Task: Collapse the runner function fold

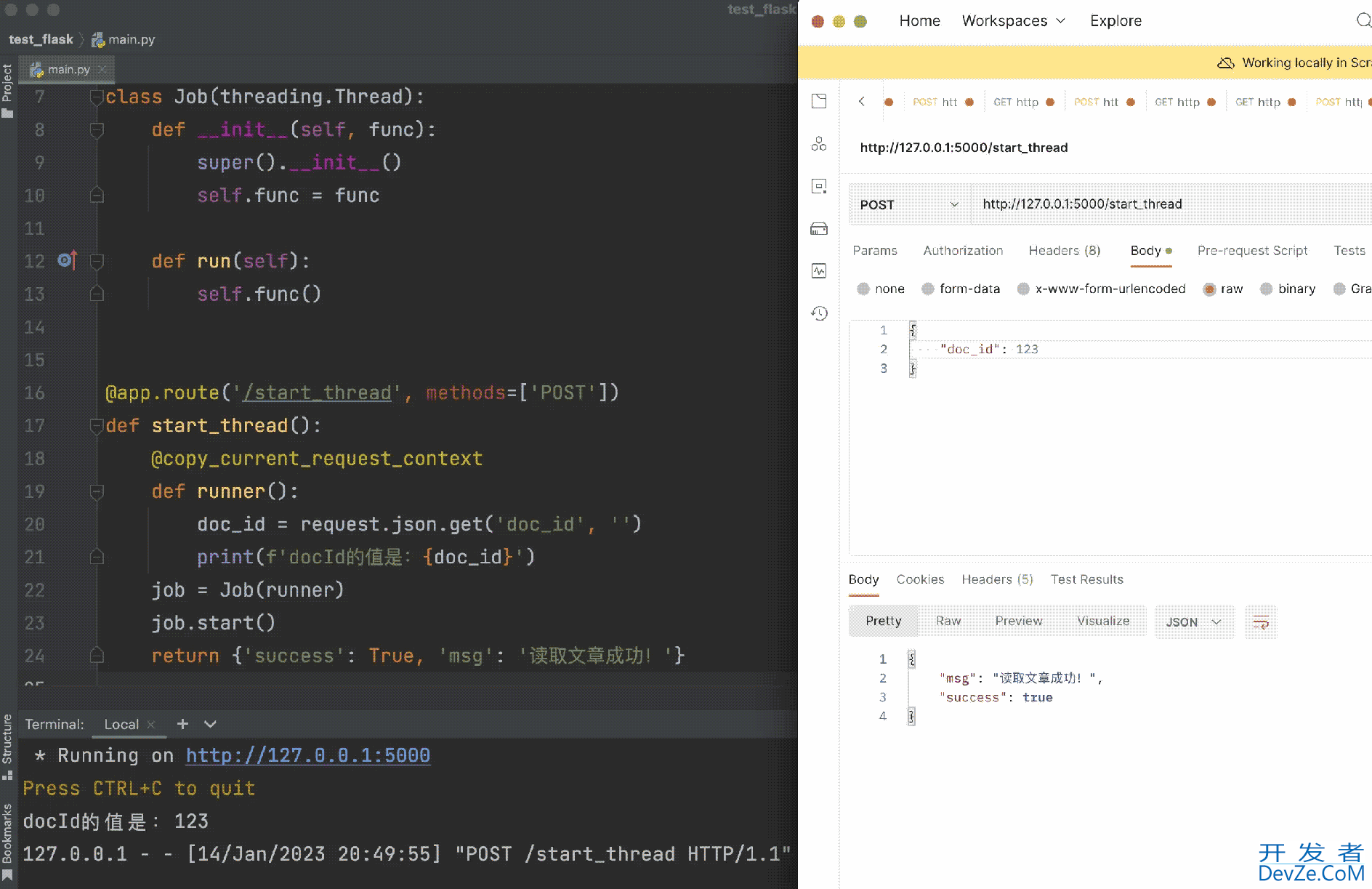Action: pos(97,491)
